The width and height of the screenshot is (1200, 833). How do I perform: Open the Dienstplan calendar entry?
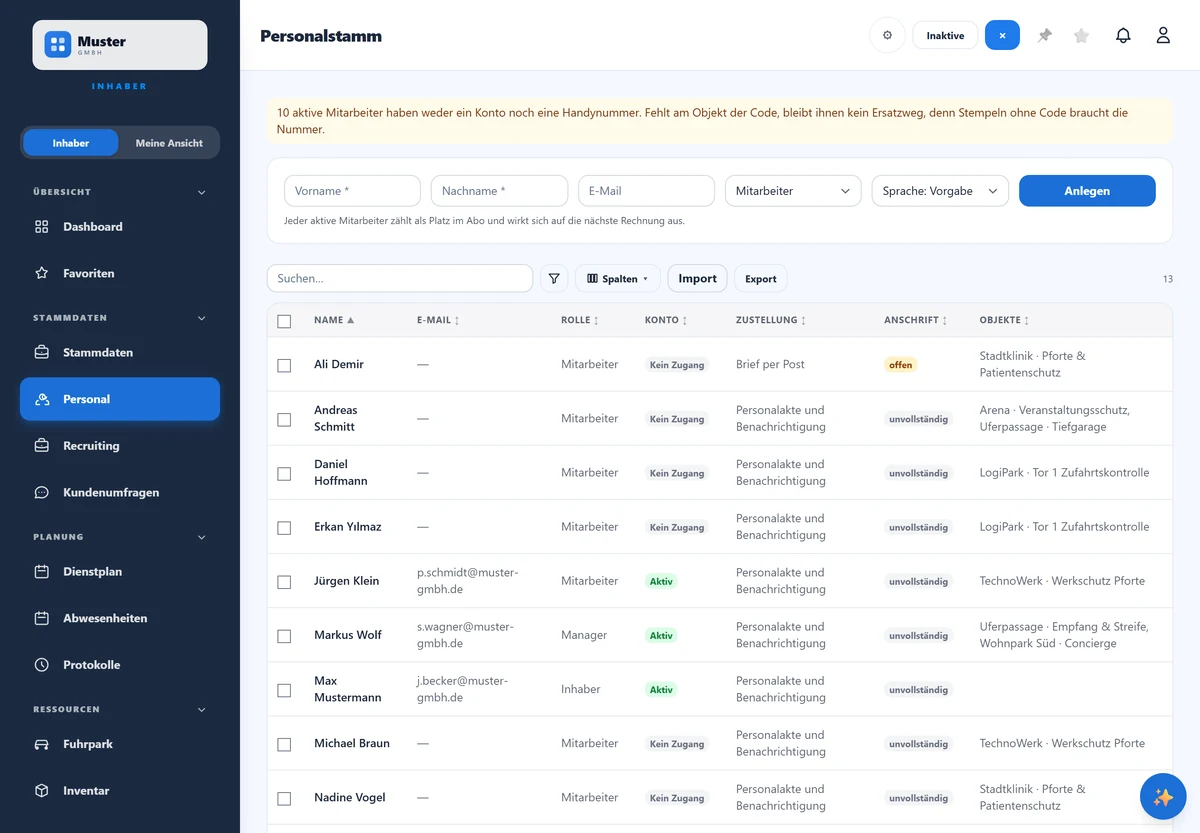[x=120, y=572]
